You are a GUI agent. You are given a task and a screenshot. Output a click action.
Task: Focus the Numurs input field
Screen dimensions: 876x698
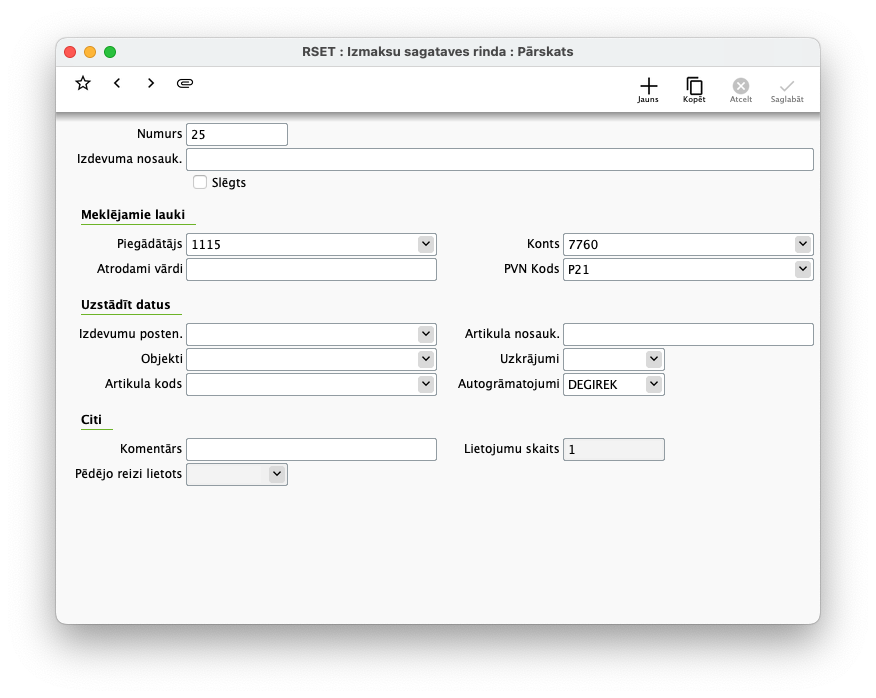click(237, 134)
